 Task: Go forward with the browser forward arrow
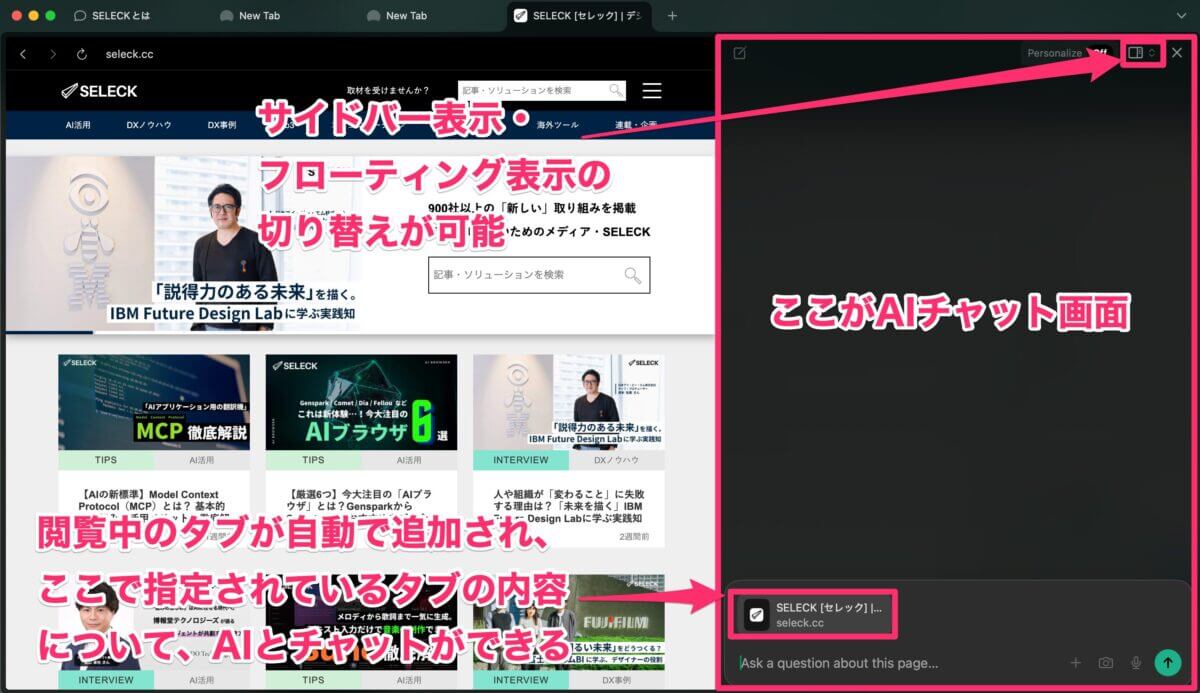pos(53,54)
